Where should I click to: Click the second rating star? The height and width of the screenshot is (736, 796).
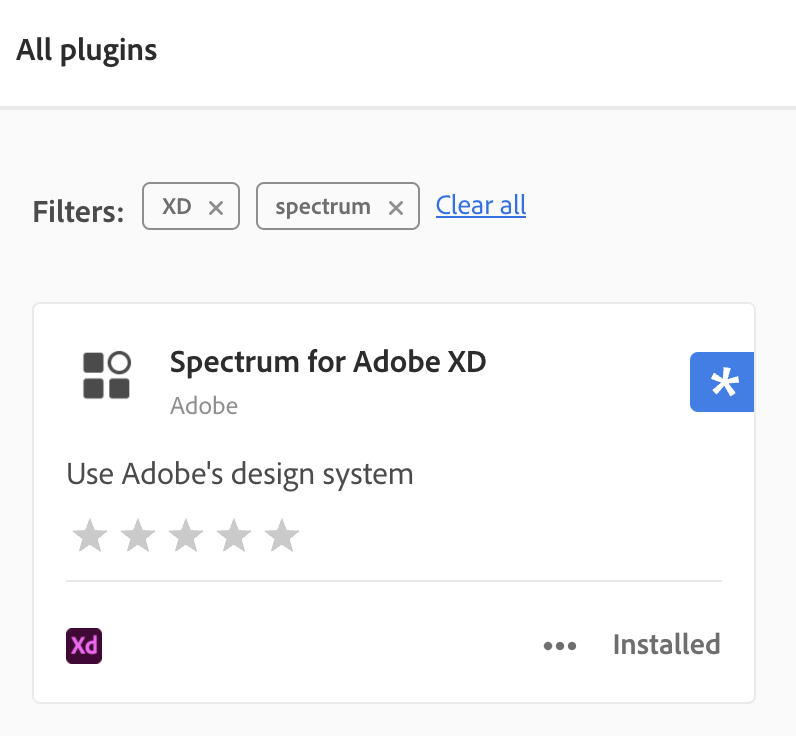138,535
